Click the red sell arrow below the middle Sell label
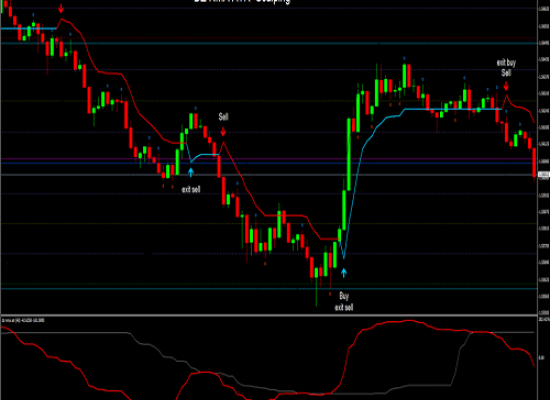The image size is (550, 400). pos(223,132)
